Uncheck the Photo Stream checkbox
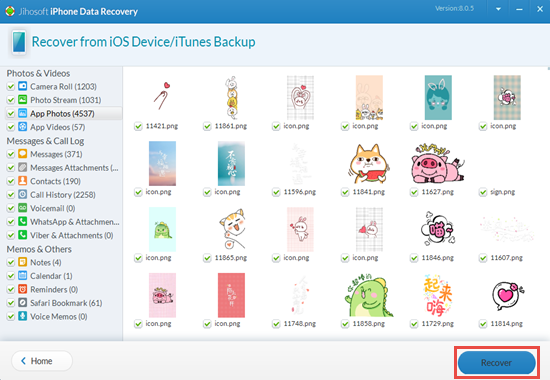The height and width of the screenshot is (380, 550). (x=11, y=100)
